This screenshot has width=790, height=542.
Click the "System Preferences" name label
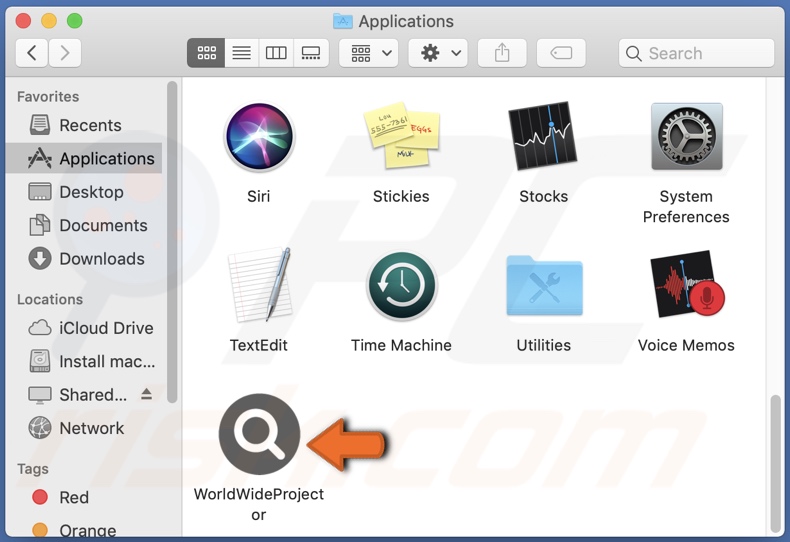pyautogui.click(x=686, y=207)
